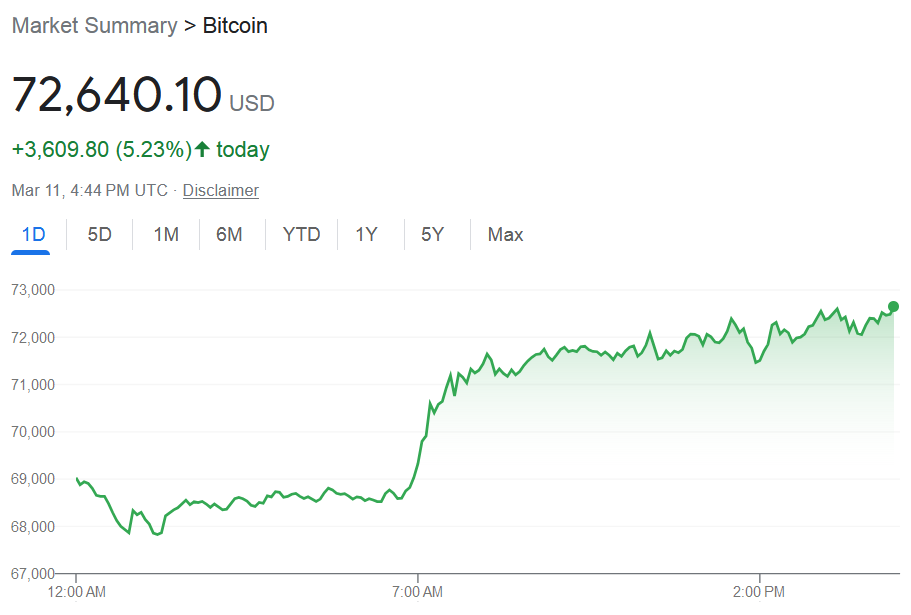Click the 2:00 PM axis marker
911x615 pixels.
point(760,591)
